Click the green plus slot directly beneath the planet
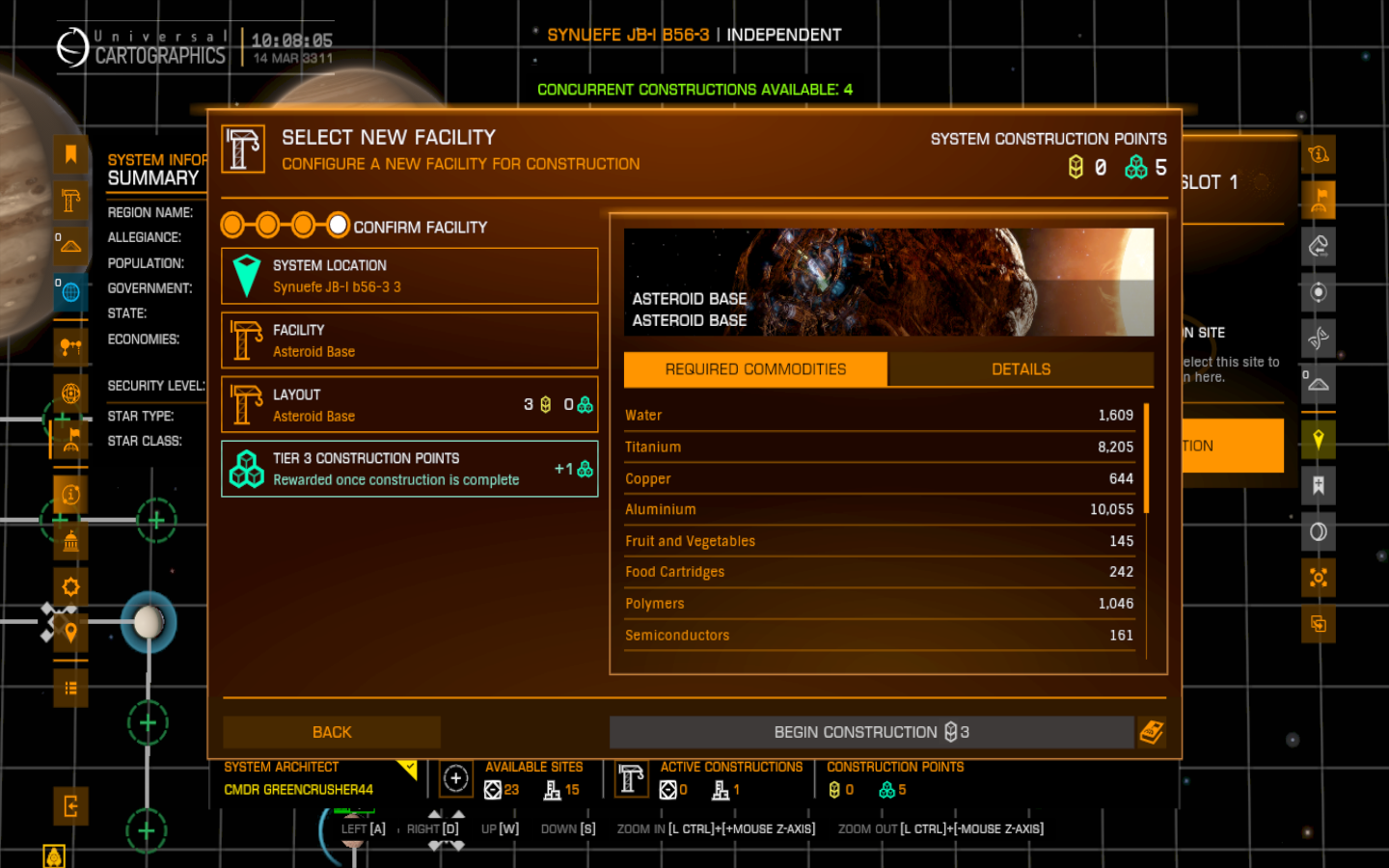 [x=148, y=722]
